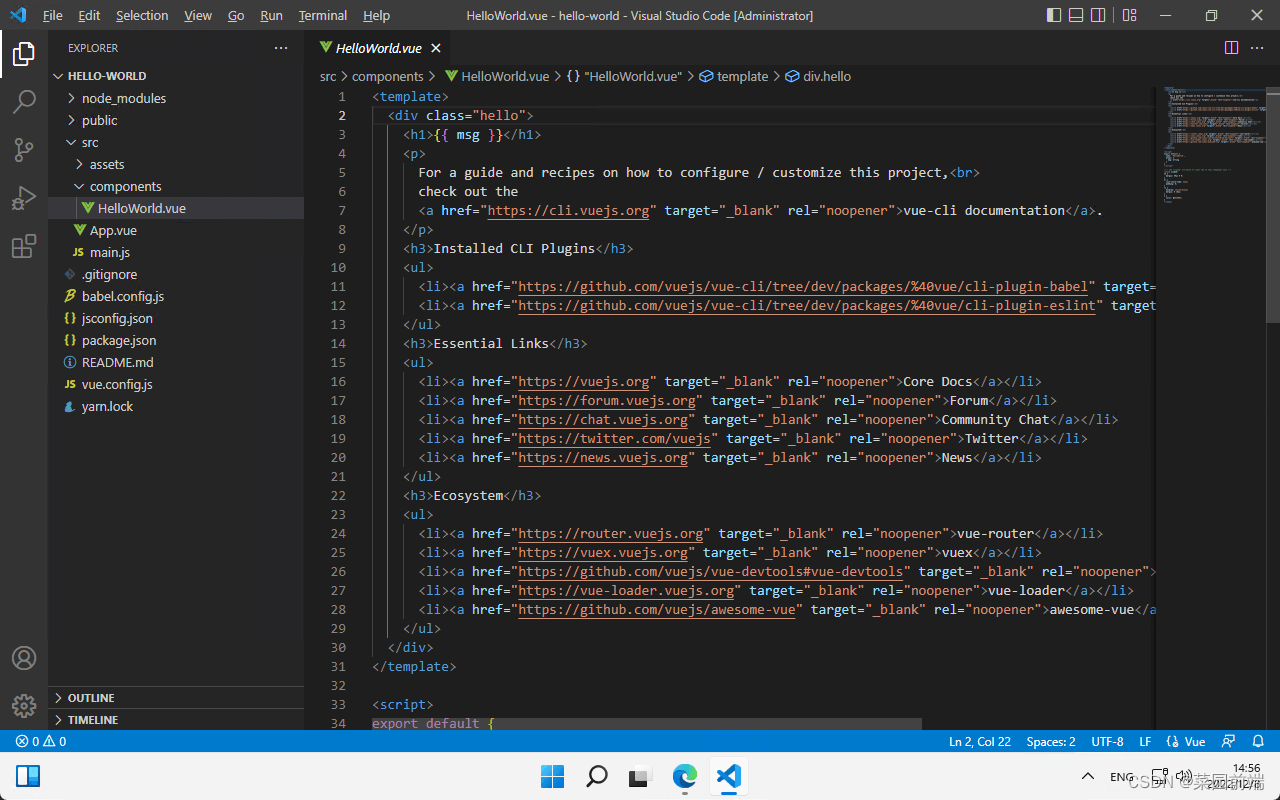
Task: Toggle the primary side bar layout icon
Action: 1054,15
